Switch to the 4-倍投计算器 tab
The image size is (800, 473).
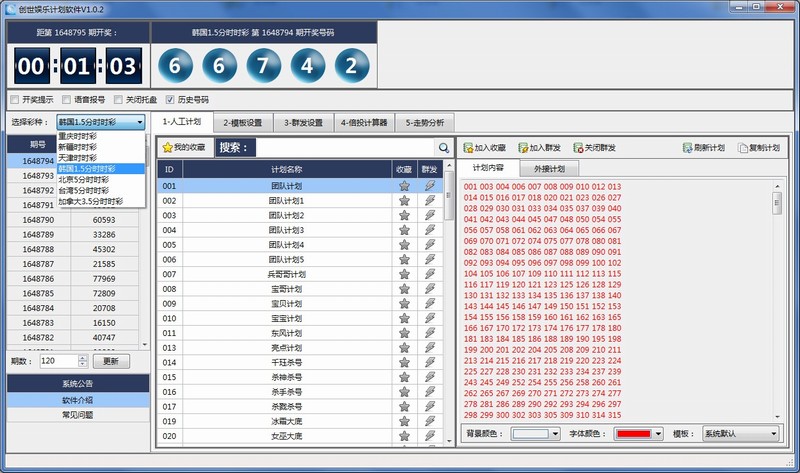364,123
